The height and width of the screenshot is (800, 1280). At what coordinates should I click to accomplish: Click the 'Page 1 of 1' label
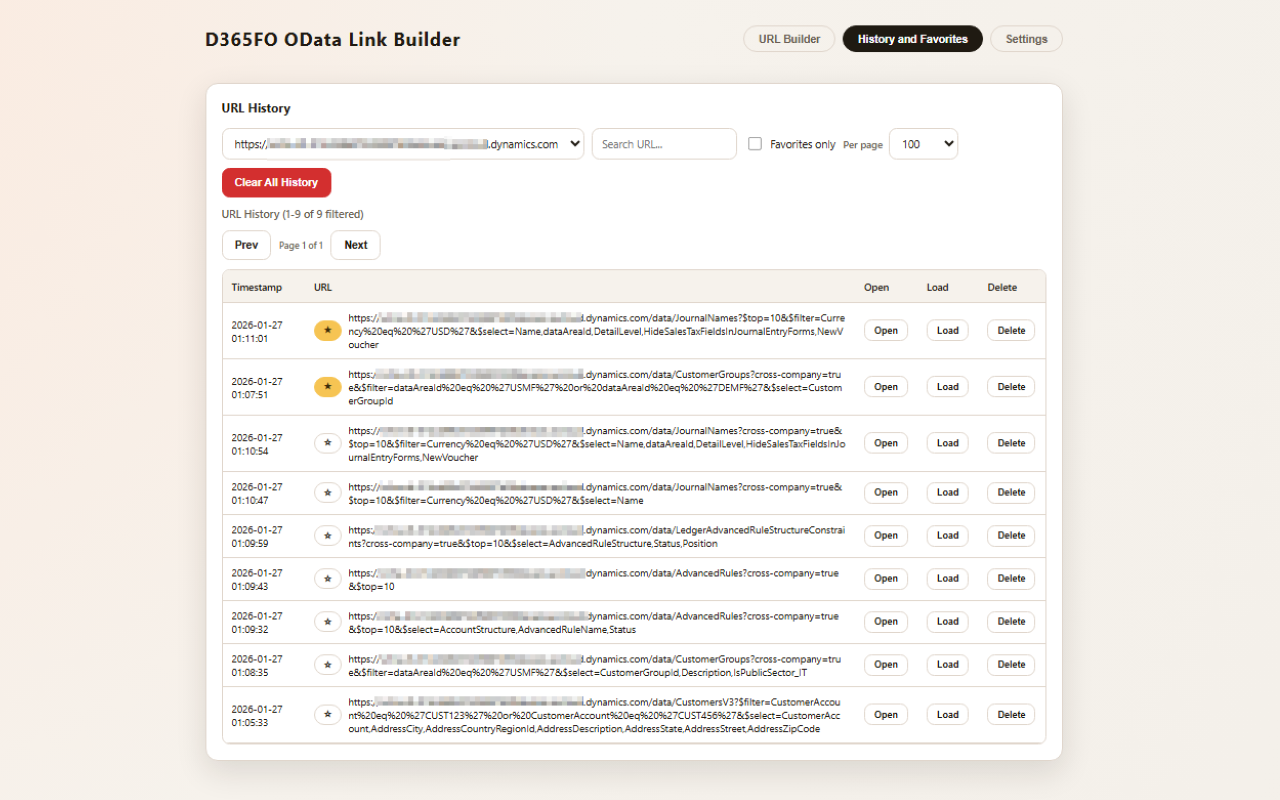coord(301,245)
